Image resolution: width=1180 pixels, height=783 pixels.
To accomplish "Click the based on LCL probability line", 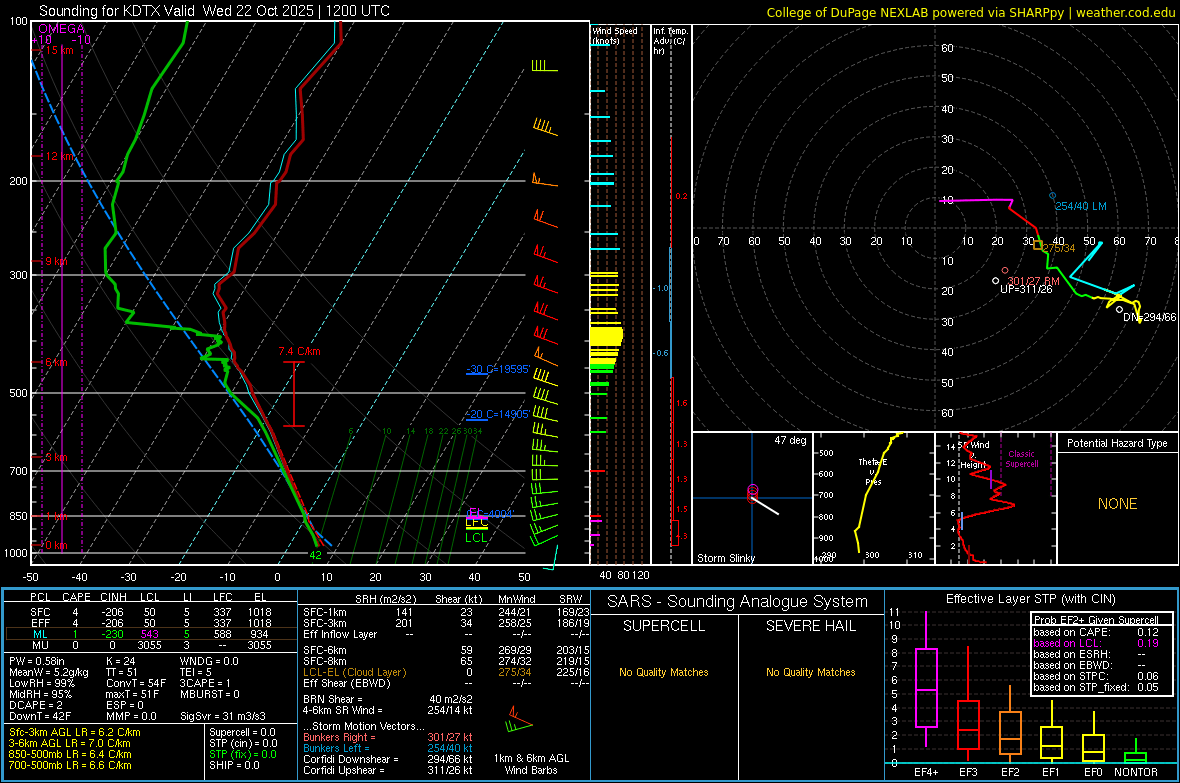I will [x=1096, y=643].
